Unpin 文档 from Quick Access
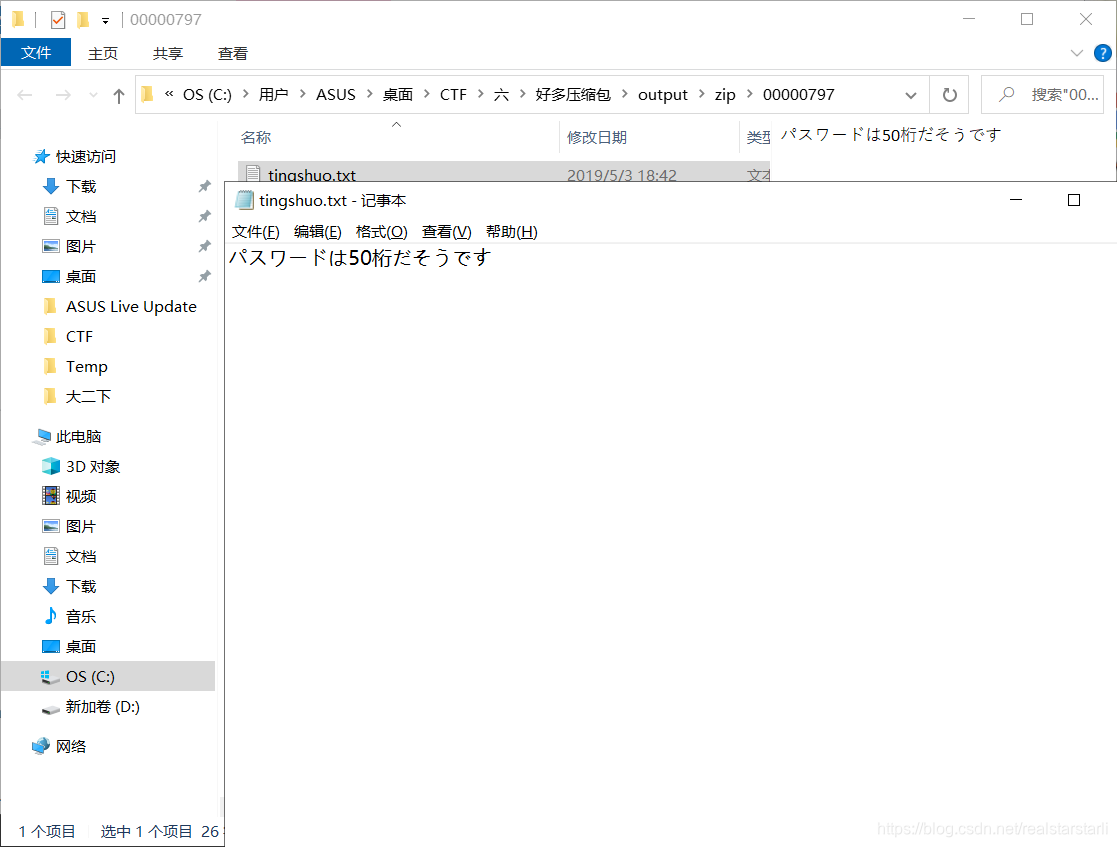The width and height of the screenshot is (1117, 847). tap(203, 216)
